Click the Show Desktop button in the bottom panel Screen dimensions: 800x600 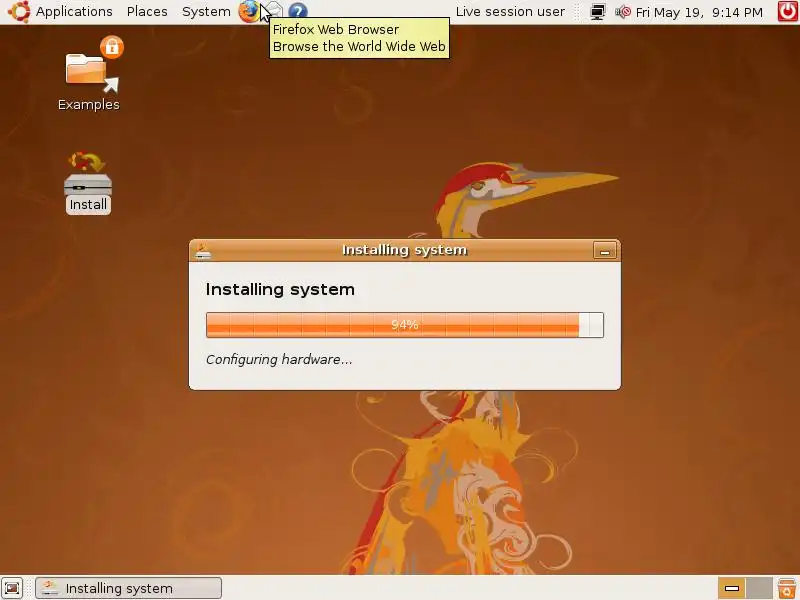click(x=12, y=588)
